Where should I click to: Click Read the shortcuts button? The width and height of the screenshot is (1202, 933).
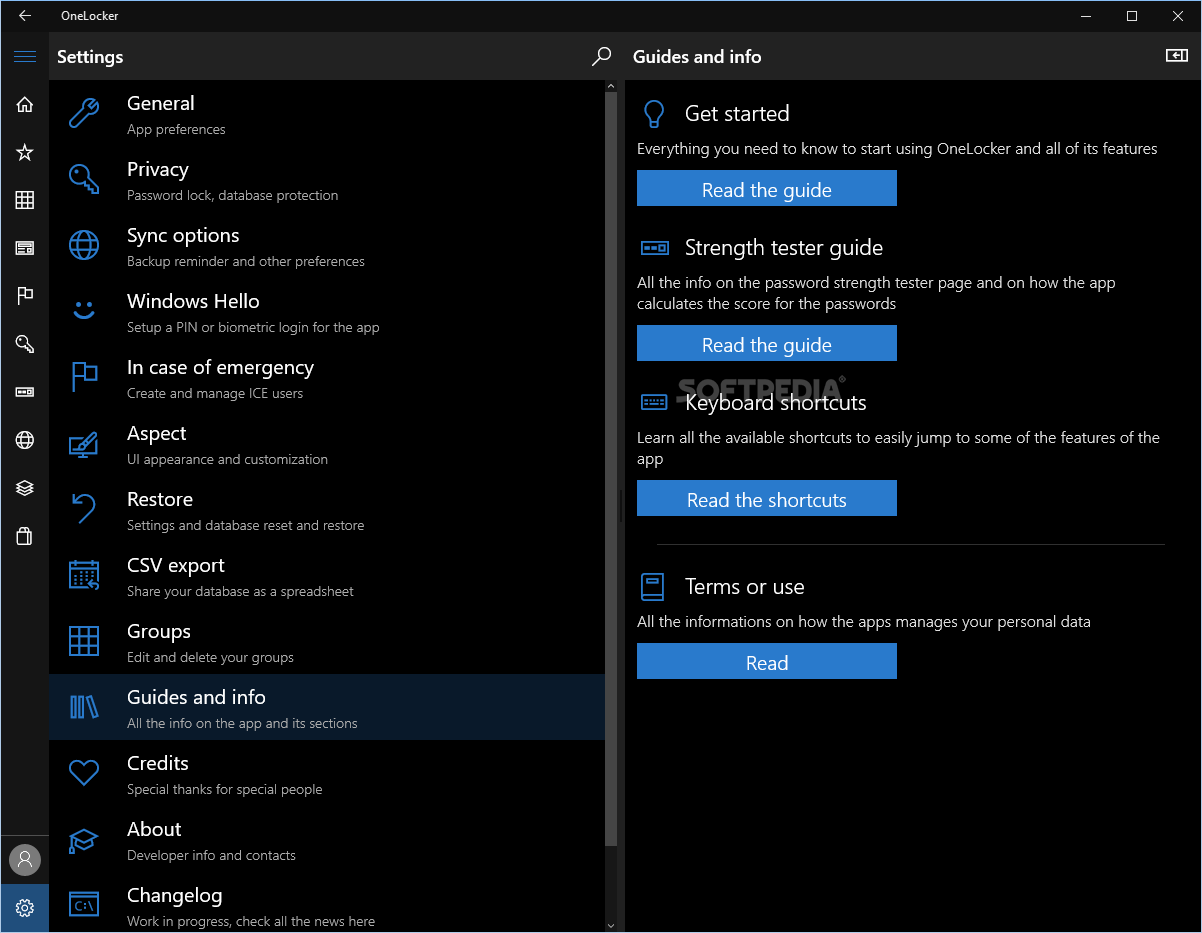coord(767,498)
